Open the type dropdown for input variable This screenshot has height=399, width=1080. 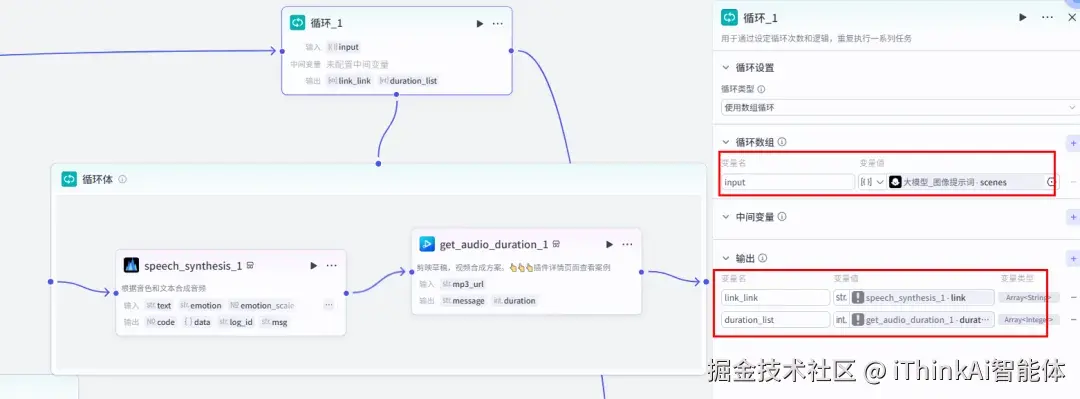pos(872,182)
